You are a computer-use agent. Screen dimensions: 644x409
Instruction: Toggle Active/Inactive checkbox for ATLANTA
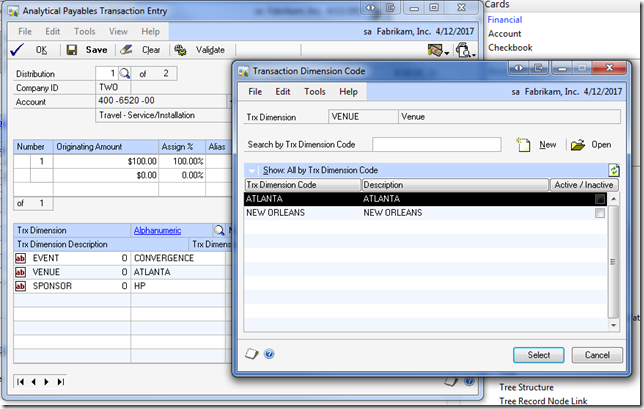(600, 199)
